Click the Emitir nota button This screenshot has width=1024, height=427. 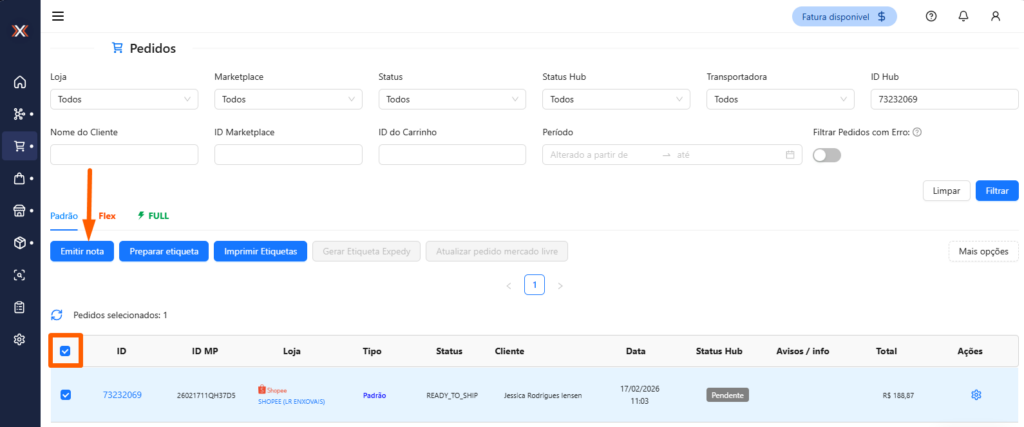coord(82,251)
